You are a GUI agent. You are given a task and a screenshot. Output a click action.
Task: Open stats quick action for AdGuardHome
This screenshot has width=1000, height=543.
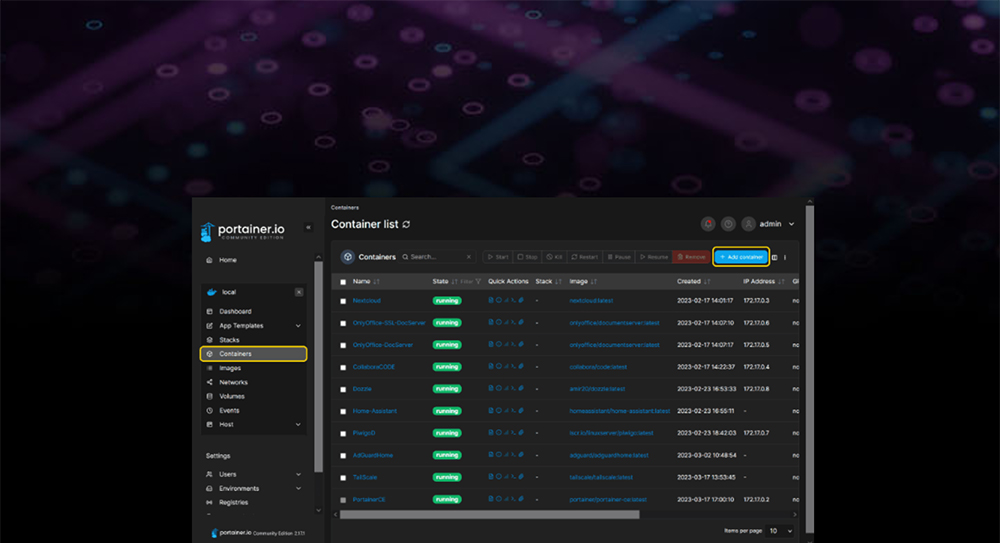pos(506,455)
